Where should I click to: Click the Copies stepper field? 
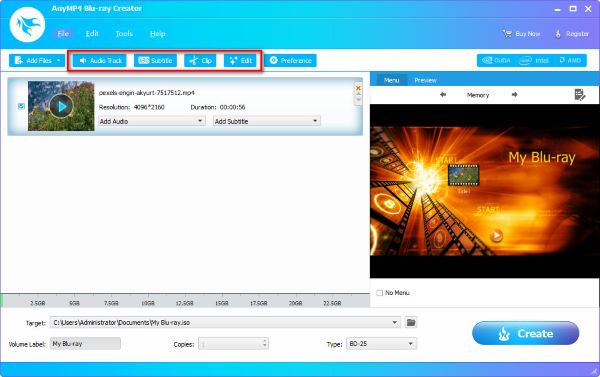click(x=233, y=344)
